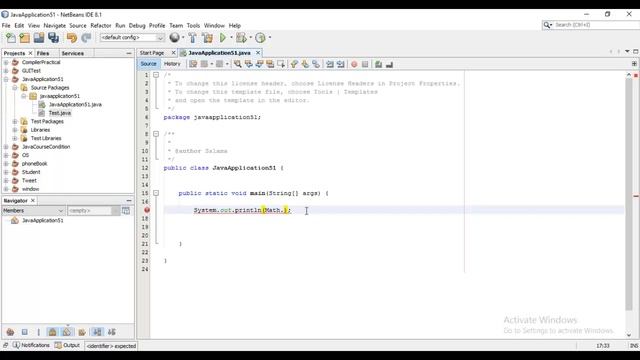
Task: Shift the line right in the editor toolbar
Action: [340, 64]
